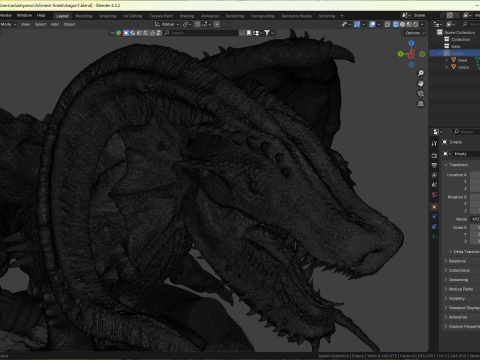This screenshot has width=480, height=360.
Task: Expand the corps mesh in outliner
Action: coord(447,67)
